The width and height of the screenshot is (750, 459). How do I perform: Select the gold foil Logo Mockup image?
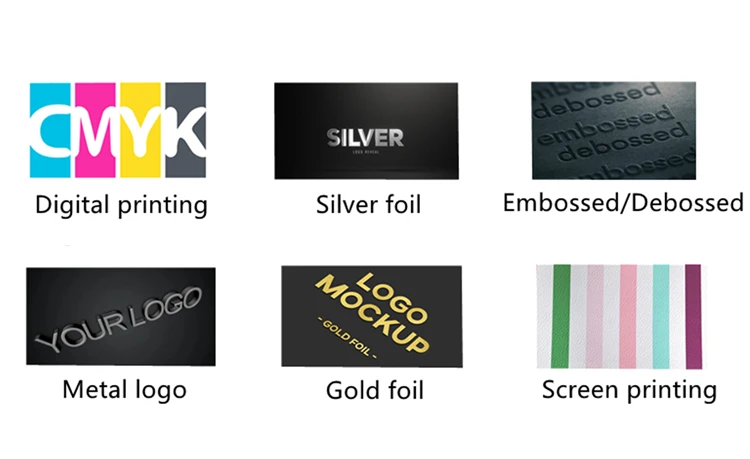372,317
